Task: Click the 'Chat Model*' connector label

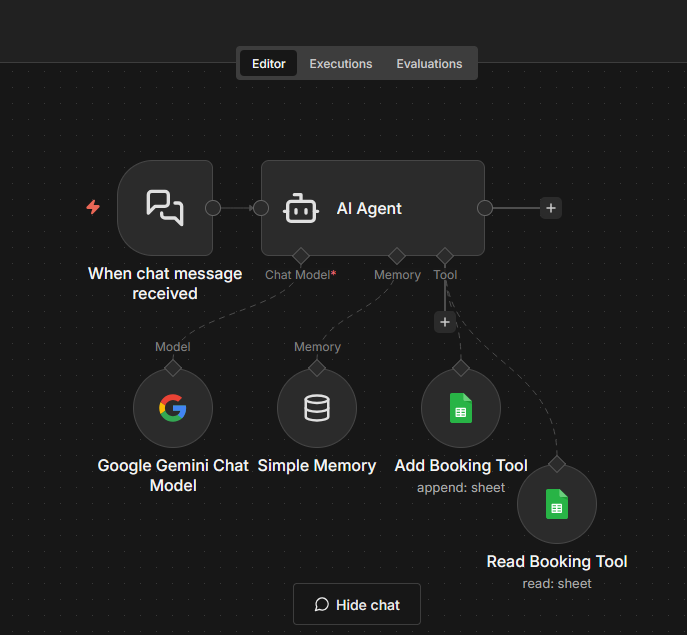Action: pyautogui.click(x=301, y=275)
